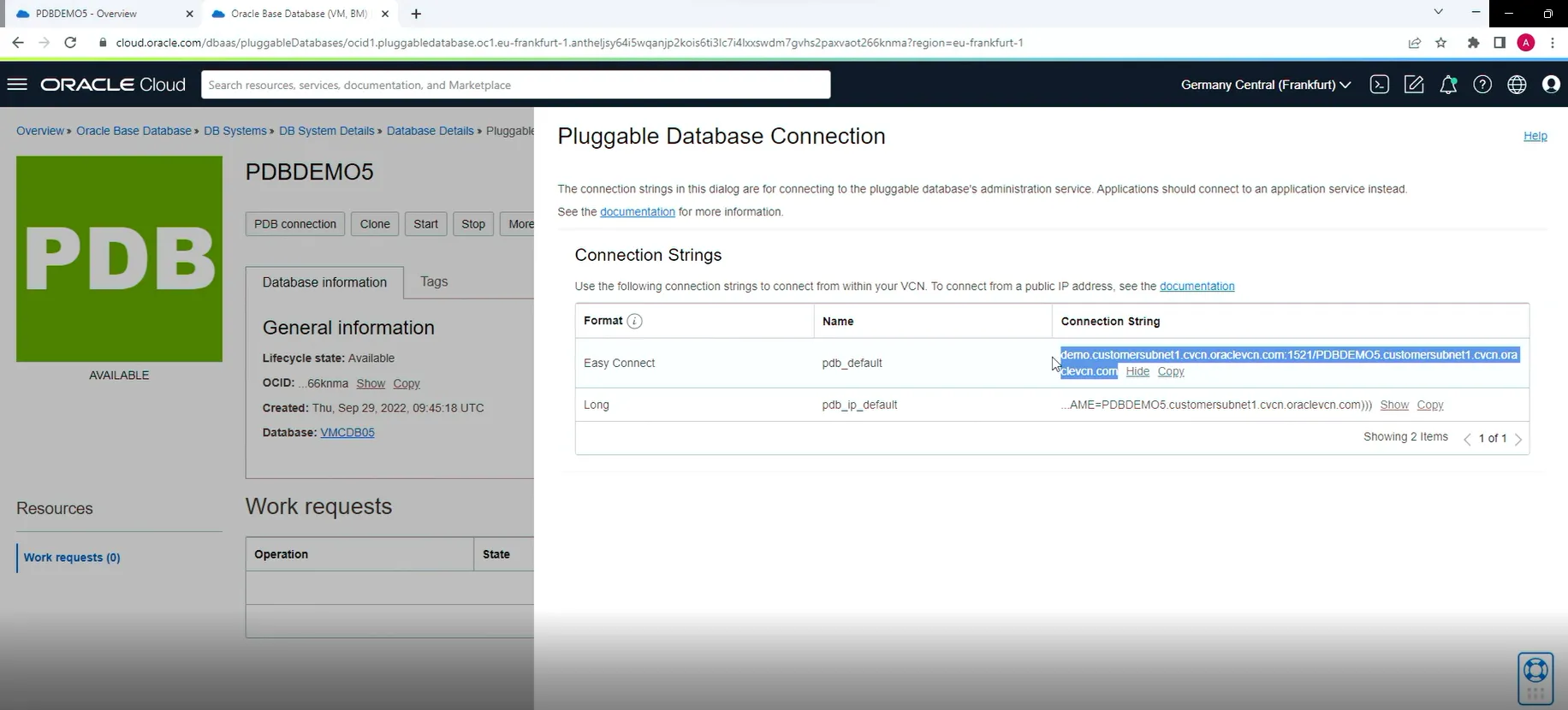This screenshot has width=1568, height=710.
Task: Click the PDB green thumbnail image
Action: (x=119, y=259)
